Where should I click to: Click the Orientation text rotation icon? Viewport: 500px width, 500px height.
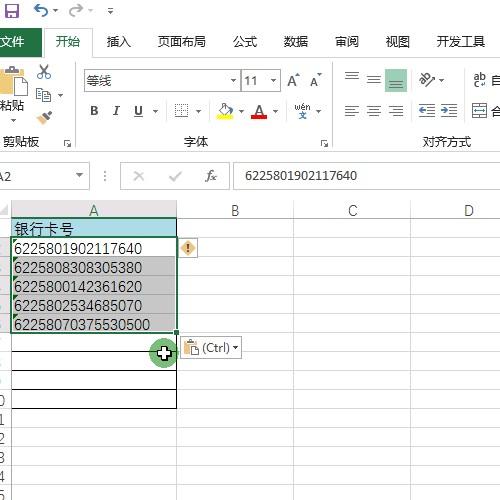pyautogui.click(x=427, y=80)
